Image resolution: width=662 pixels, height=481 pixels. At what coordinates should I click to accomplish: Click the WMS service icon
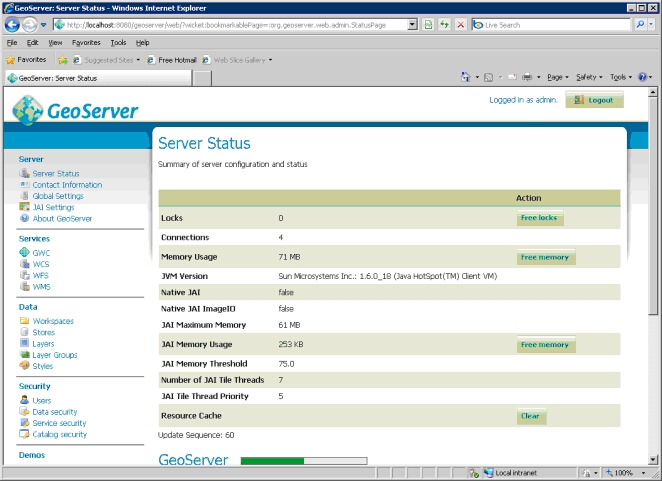click(24, 286)
